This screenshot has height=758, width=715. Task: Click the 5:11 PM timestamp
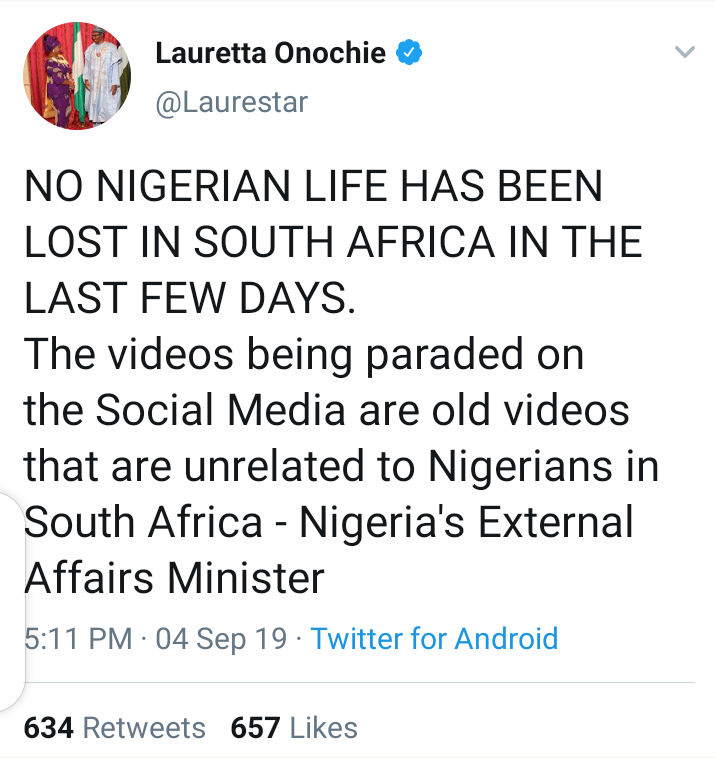78,638
